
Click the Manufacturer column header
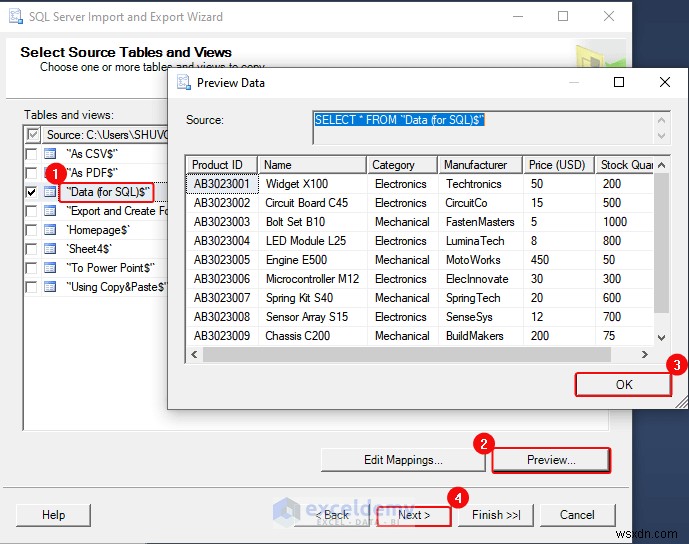481,165
